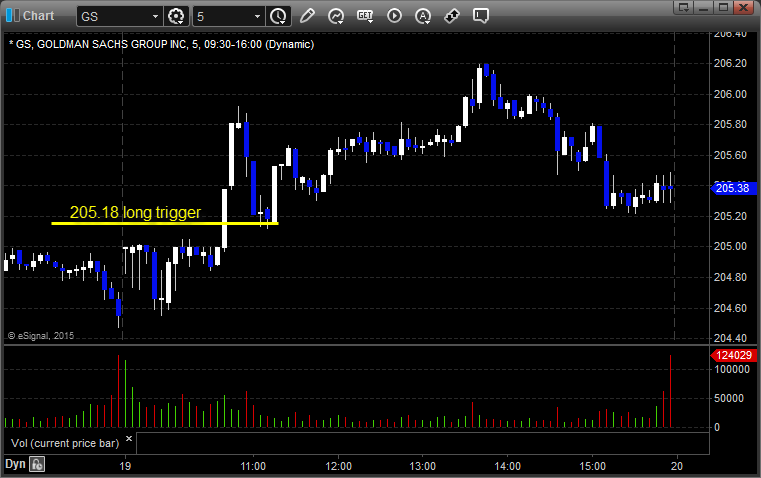Click the 205.00 price axis label
Viewport: 761px width, 478px height.
(730, 246)
